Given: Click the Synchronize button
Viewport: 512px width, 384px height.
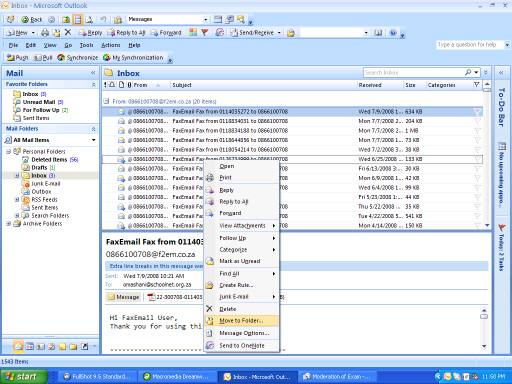Looking at the screenshot, I should point(77,58).
